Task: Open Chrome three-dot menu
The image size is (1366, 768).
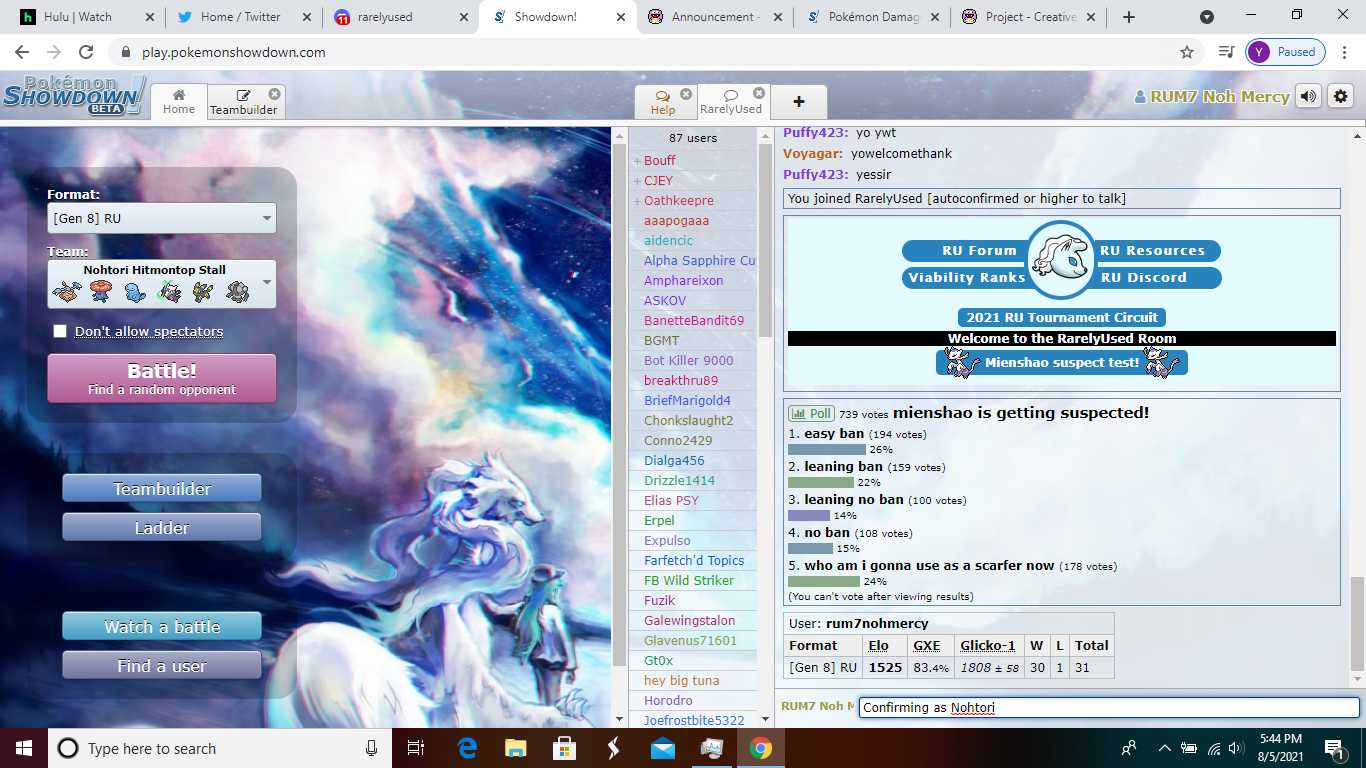Action: [1345, 52]
